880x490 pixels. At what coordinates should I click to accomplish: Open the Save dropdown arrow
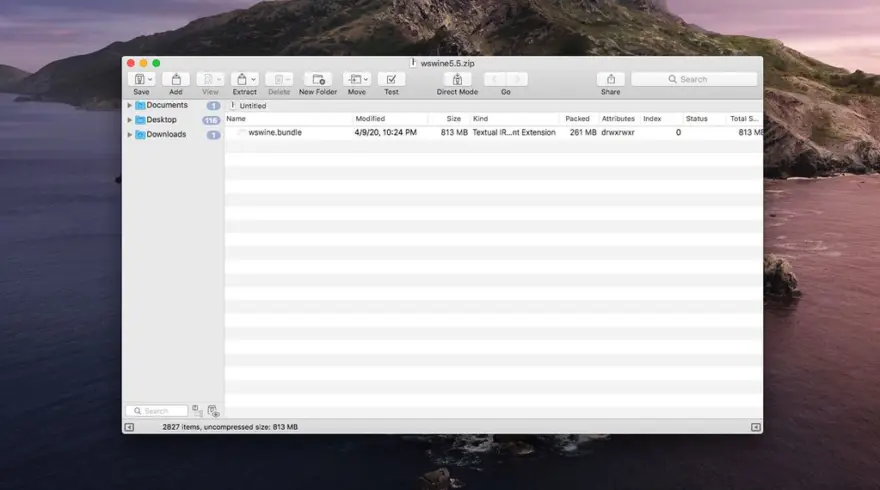pos(150,80)
